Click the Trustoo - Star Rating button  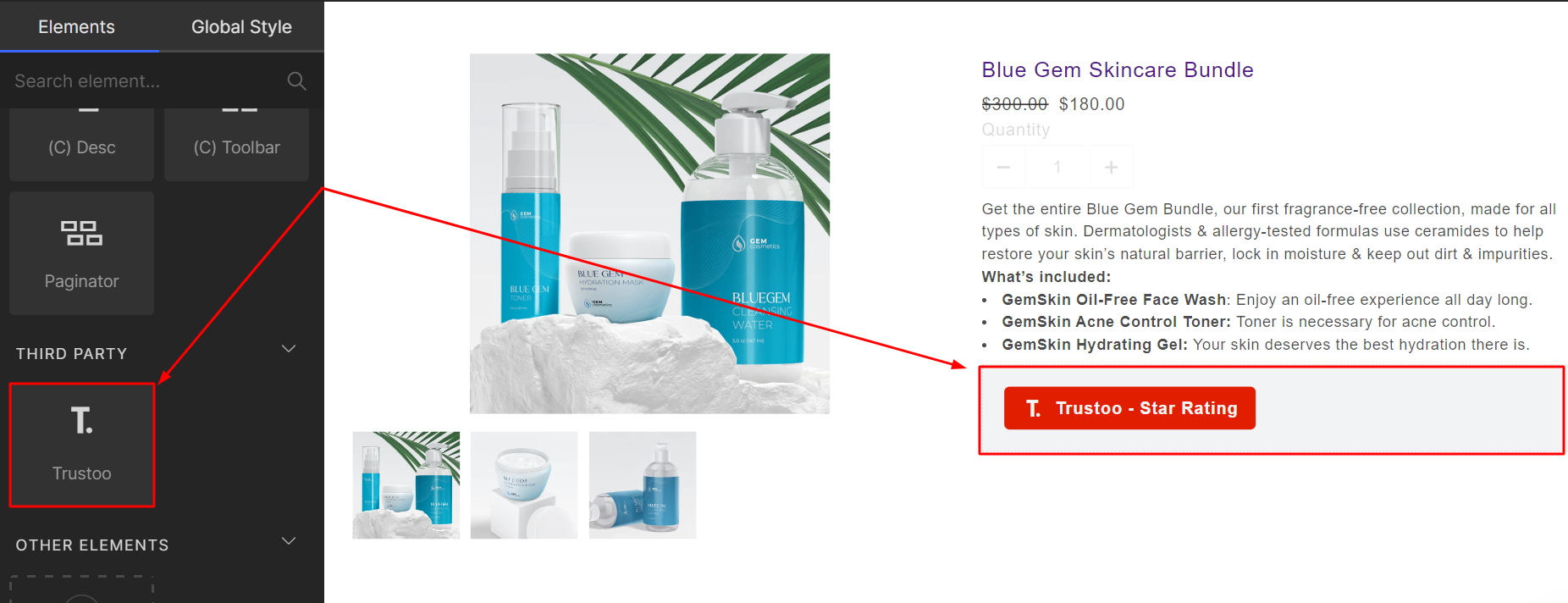1129,408
